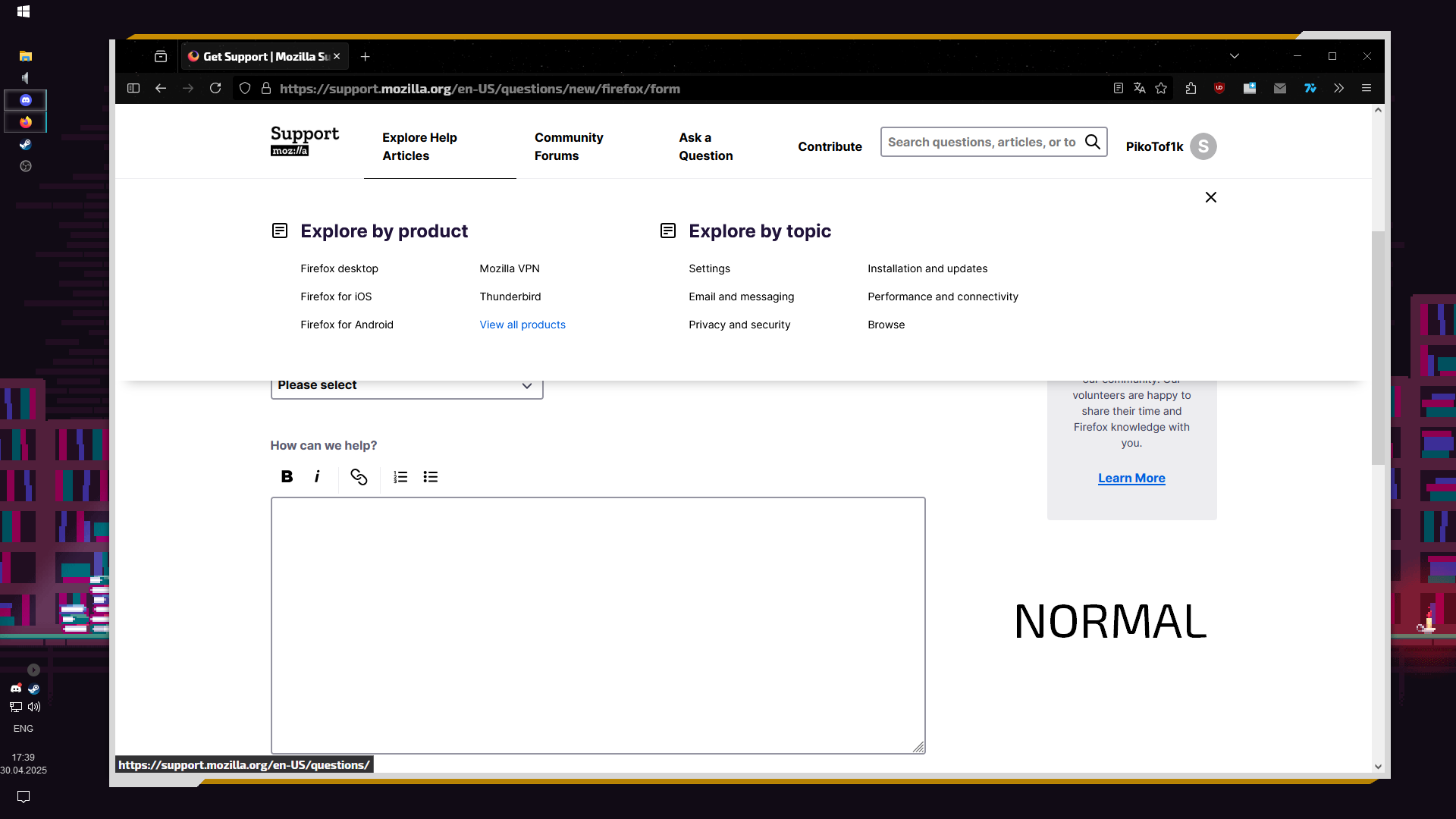The width and height of the screenshot is (1456, 819).
Task: Toggle bold formatting in the editor
Action: point(287,476)
